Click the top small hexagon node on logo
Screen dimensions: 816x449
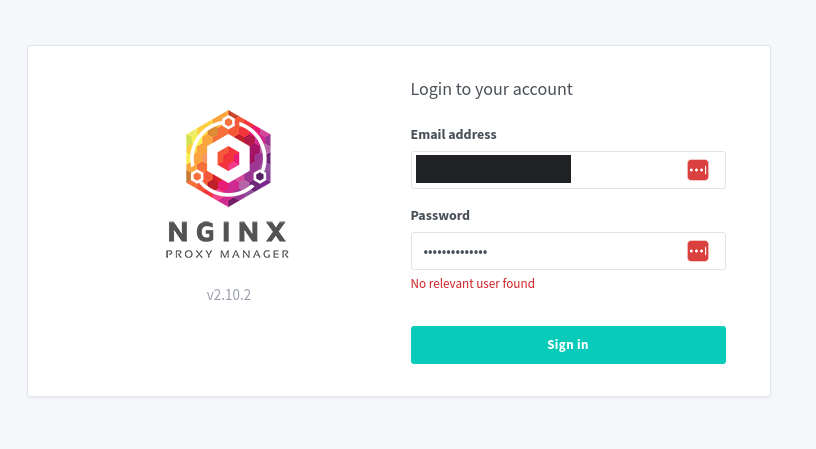point(228,122)
